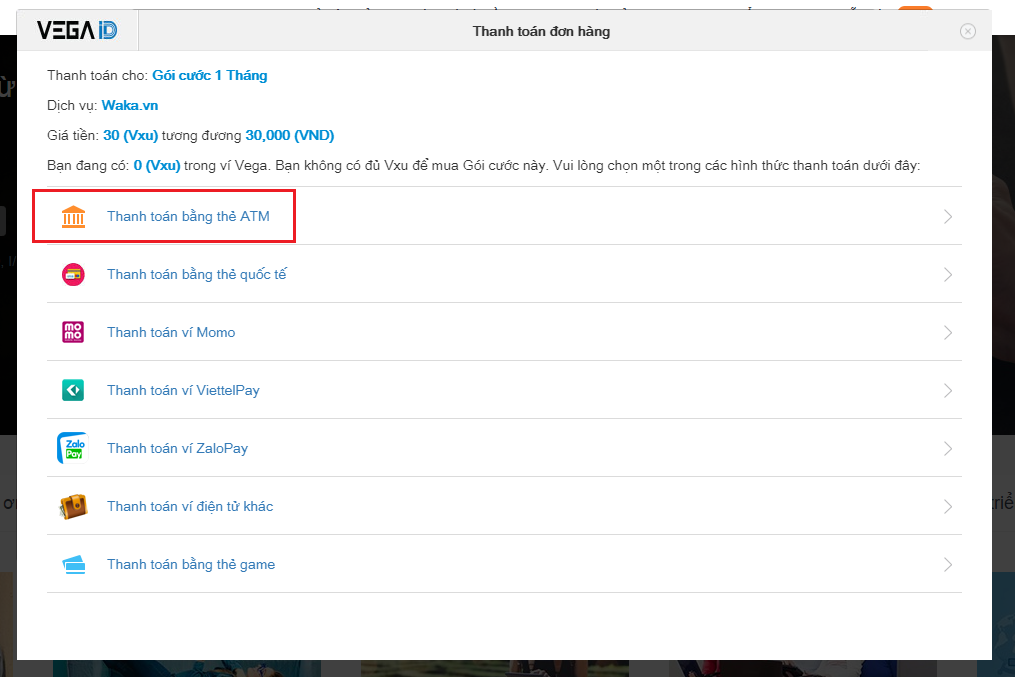Click the international card icon

(73, 275)
